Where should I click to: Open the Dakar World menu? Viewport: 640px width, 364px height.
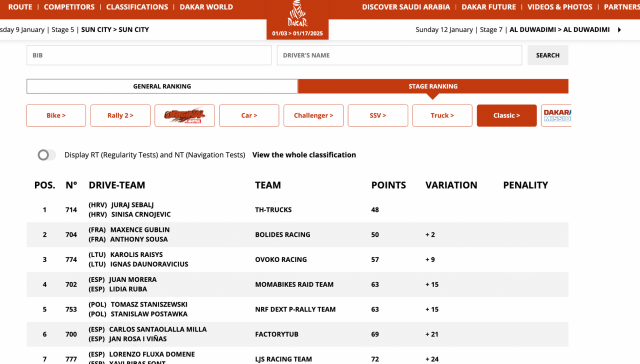click(206, 7)
